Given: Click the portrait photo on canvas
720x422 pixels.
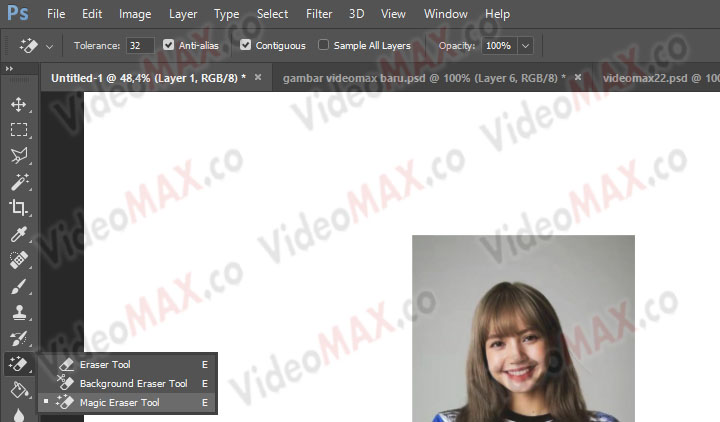Looking at the screenshot, I should pyautogui.click(x=523, y=328).
